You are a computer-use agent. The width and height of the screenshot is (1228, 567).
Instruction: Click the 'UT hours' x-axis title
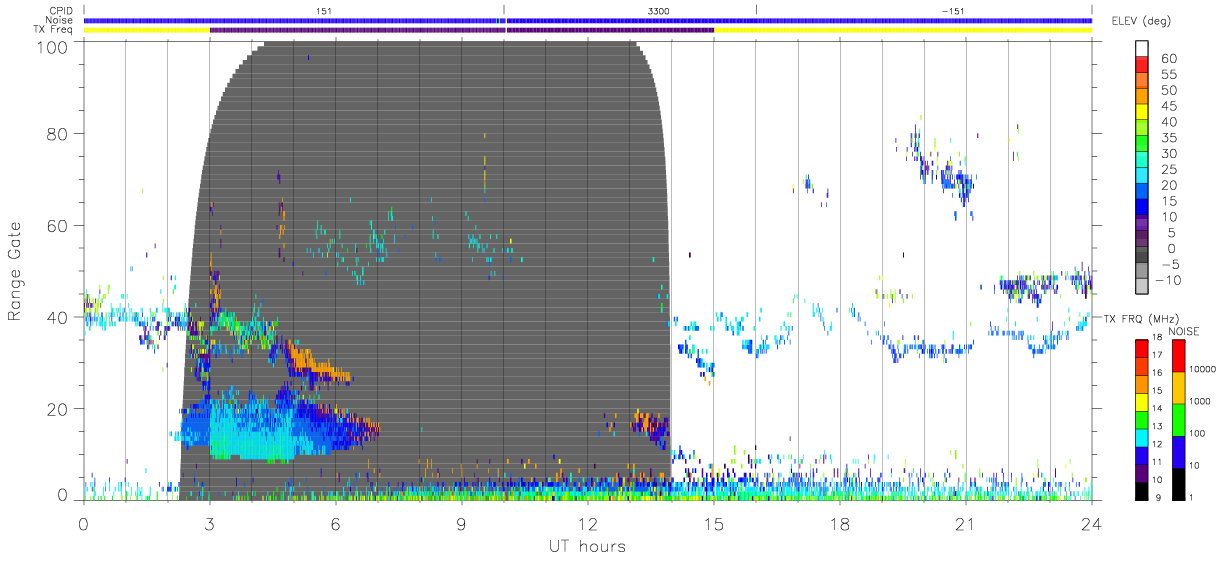(587, 546)
